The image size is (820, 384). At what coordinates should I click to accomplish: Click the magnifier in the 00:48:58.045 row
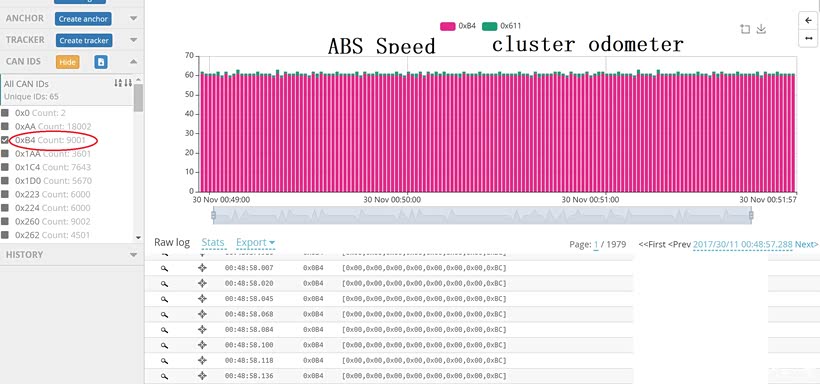pyautogui.click(x=164, y=299)
